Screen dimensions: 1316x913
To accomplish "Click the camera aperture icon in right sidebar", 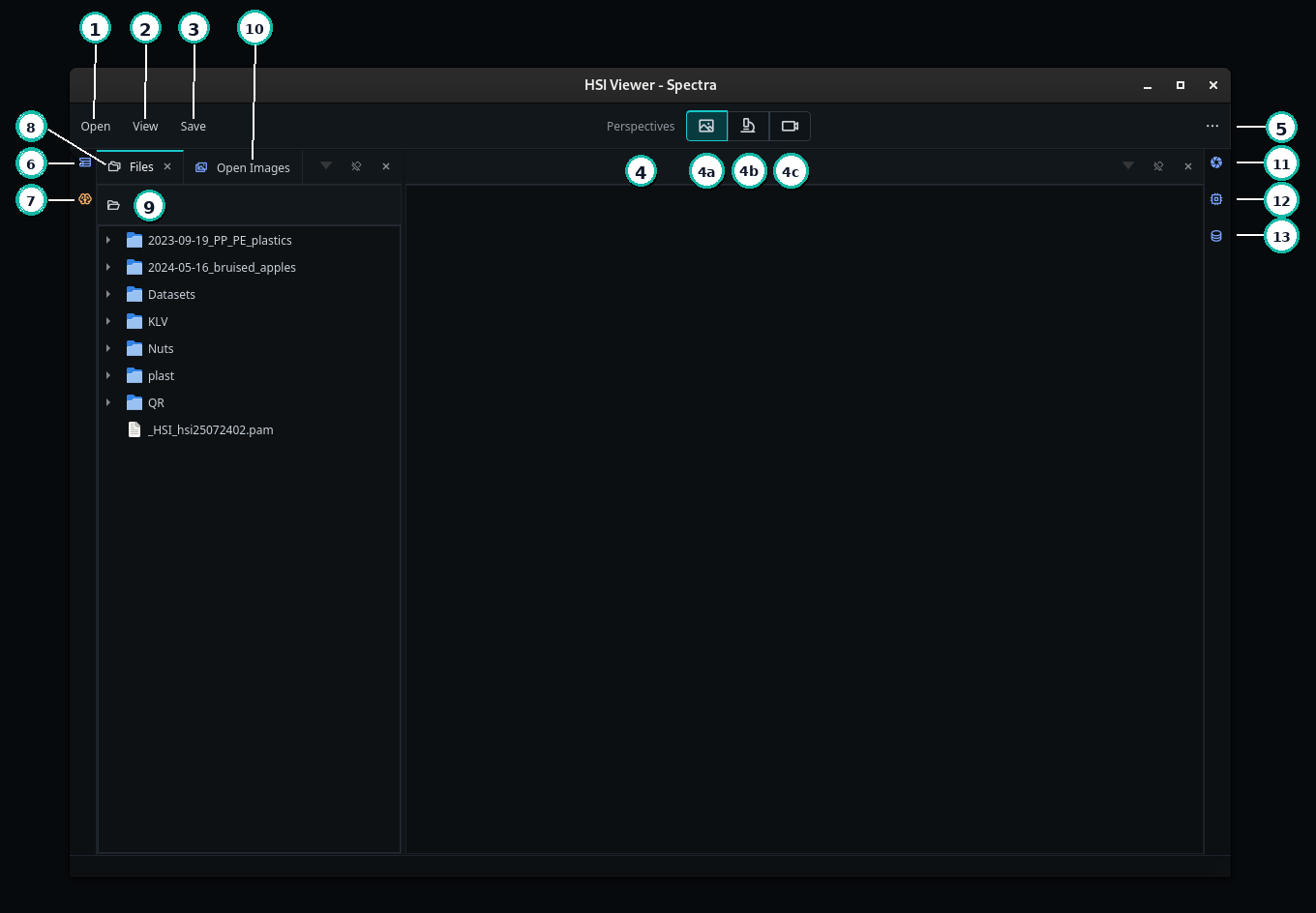I will coord(1216,162).
